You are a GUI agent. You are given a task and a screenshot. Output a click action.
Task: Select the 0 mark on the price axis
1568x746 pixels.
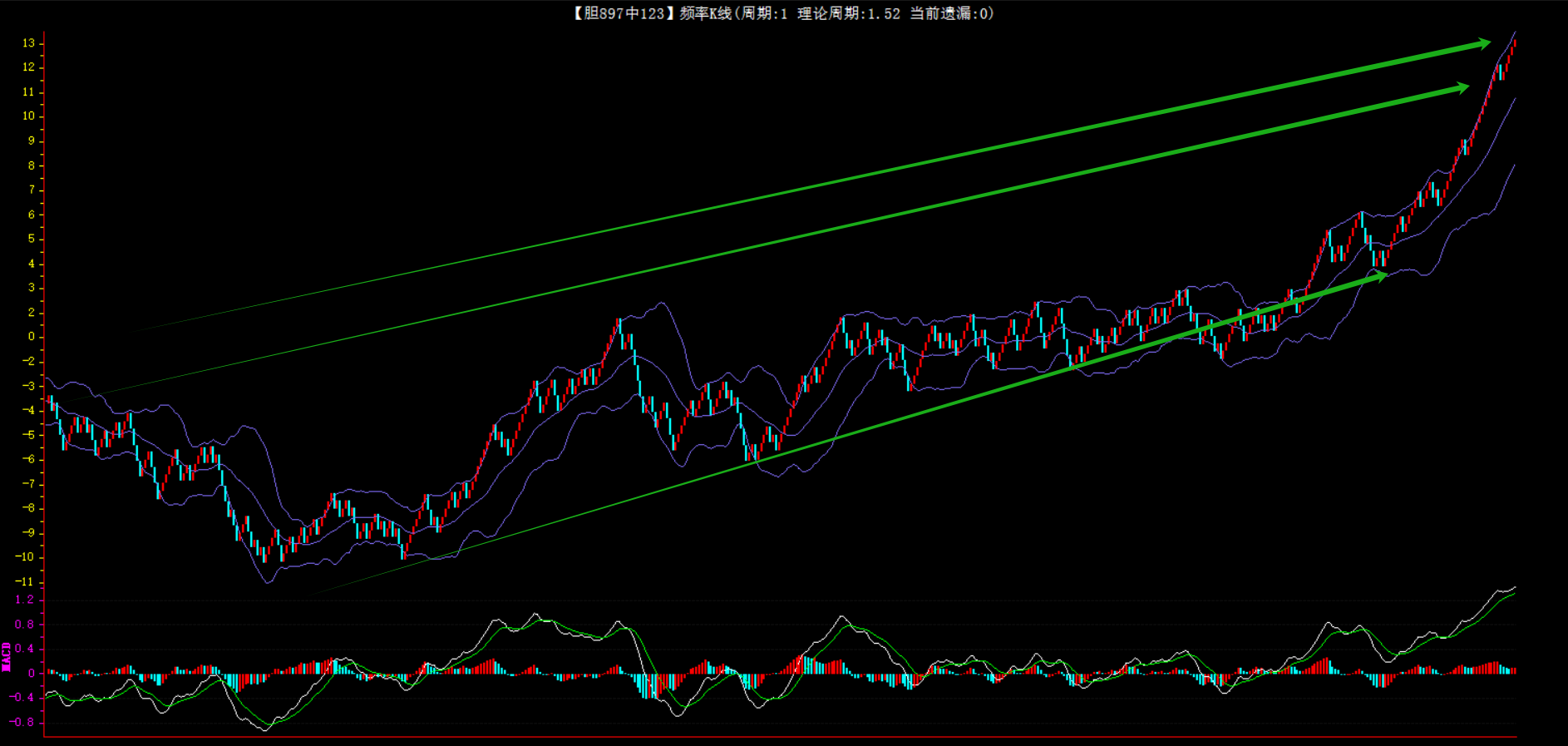[x=32, y=337]
